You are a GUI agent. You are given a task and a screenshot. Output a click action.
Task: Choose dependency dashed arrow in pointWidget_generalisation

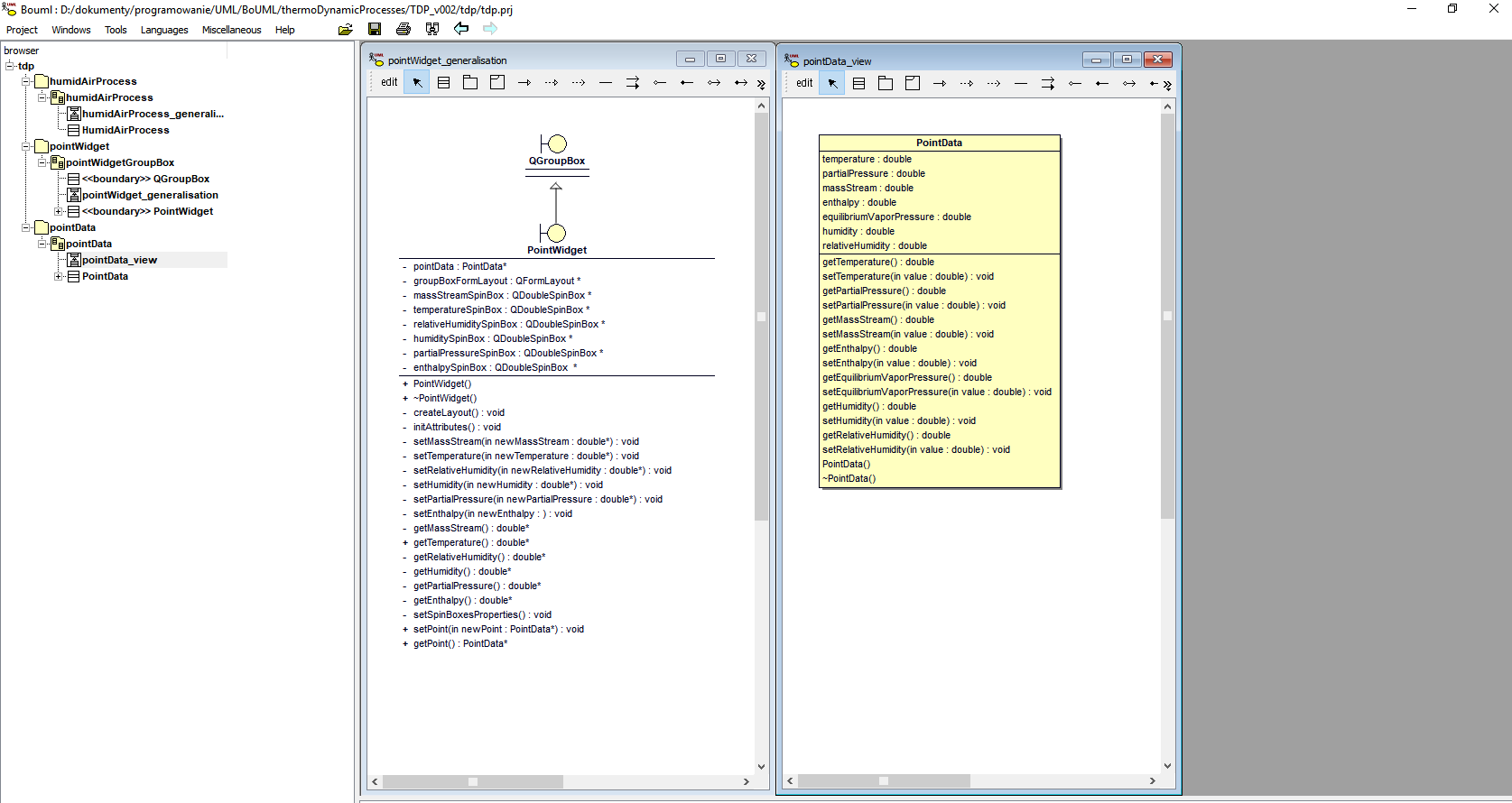tap(579, 83)
